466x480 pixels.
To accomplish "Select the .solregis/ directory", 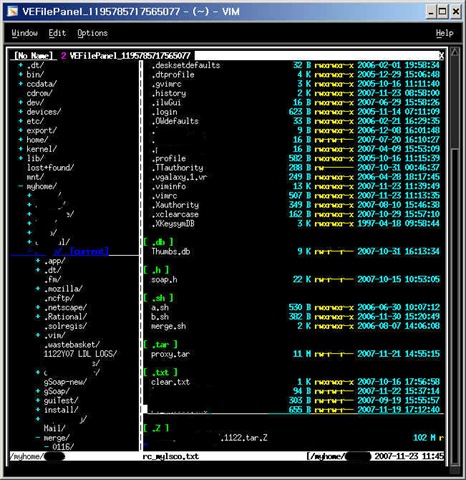I will click(65, 326).
